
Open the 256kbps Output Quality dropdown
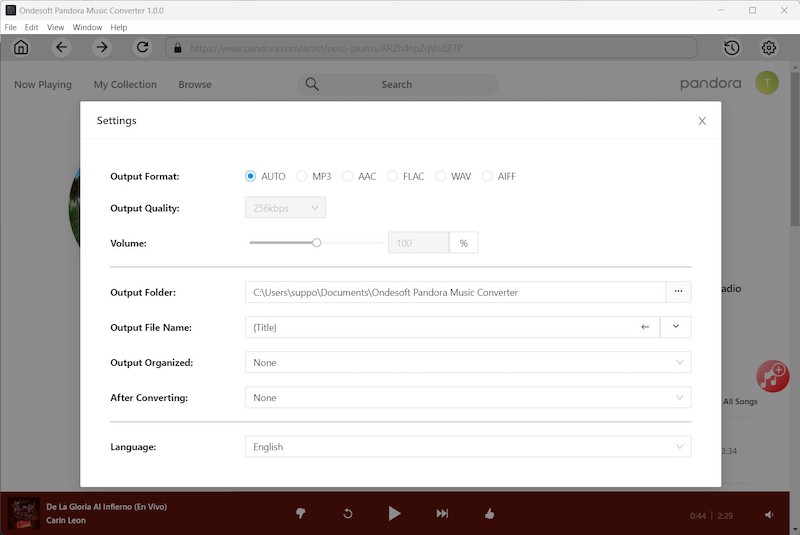pyautogui.click(x=285, y=208)
